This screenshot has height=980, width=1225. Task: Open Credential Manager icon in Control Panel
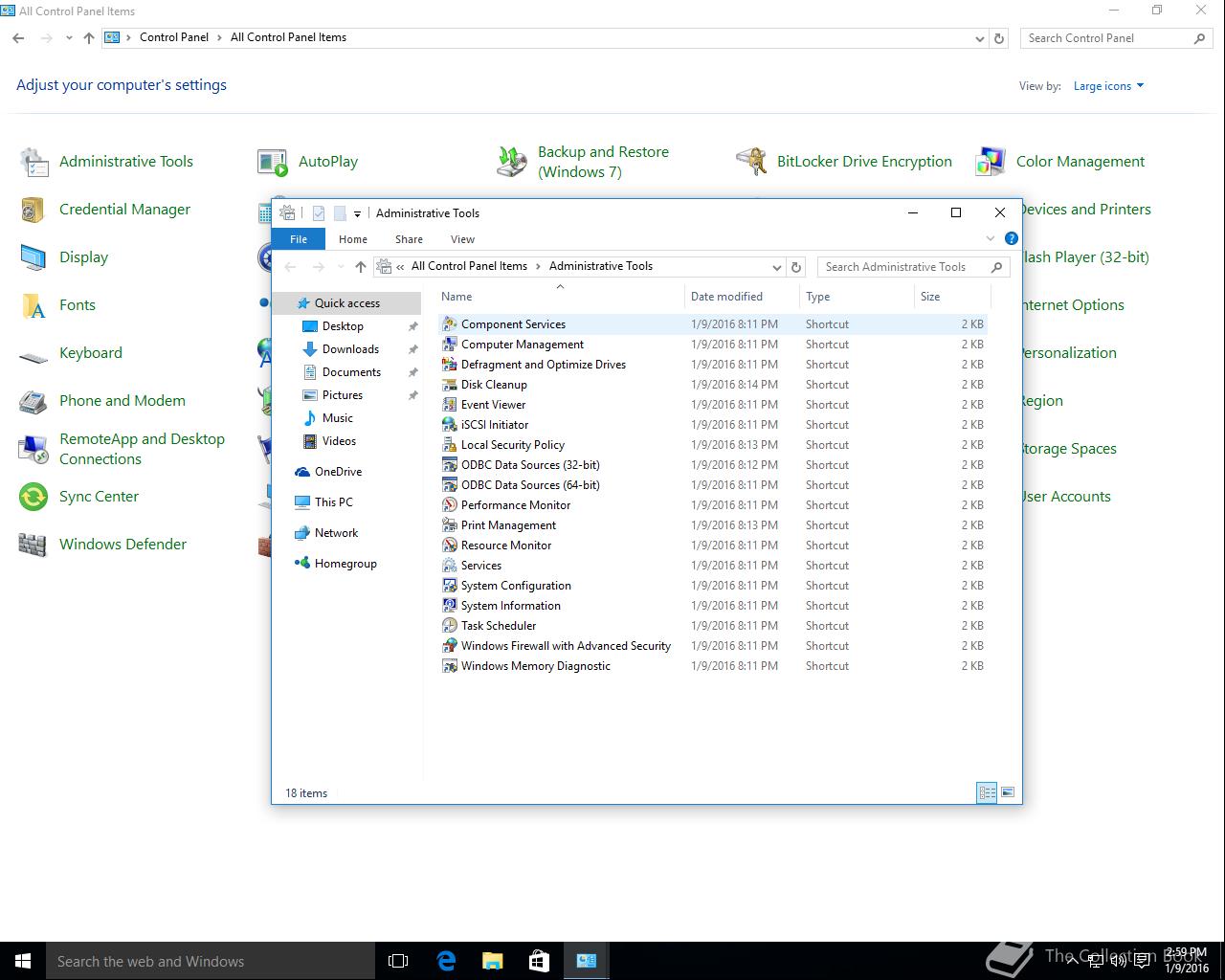(x=33, y=210)
